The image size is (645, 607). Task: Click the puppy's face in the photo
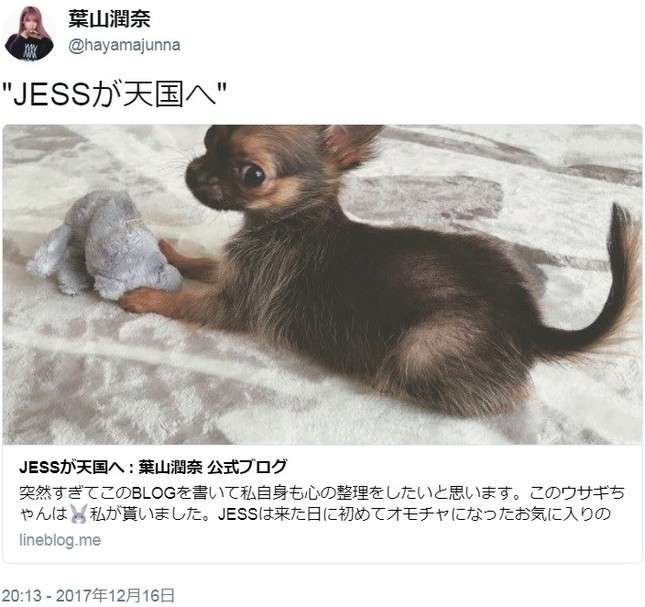coord(239,174)
